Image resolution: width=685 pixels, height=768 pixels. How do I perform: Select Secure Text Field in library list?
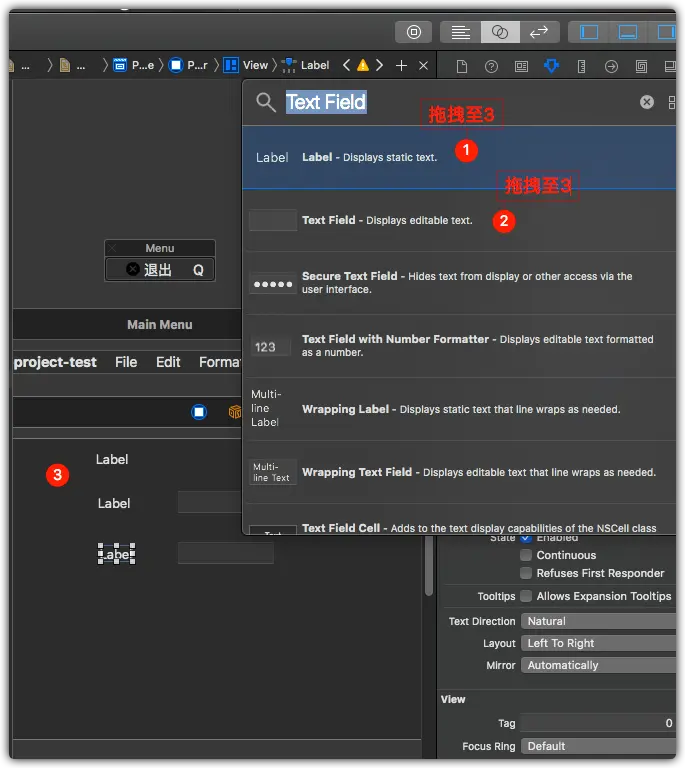click(x=459, y=283)
